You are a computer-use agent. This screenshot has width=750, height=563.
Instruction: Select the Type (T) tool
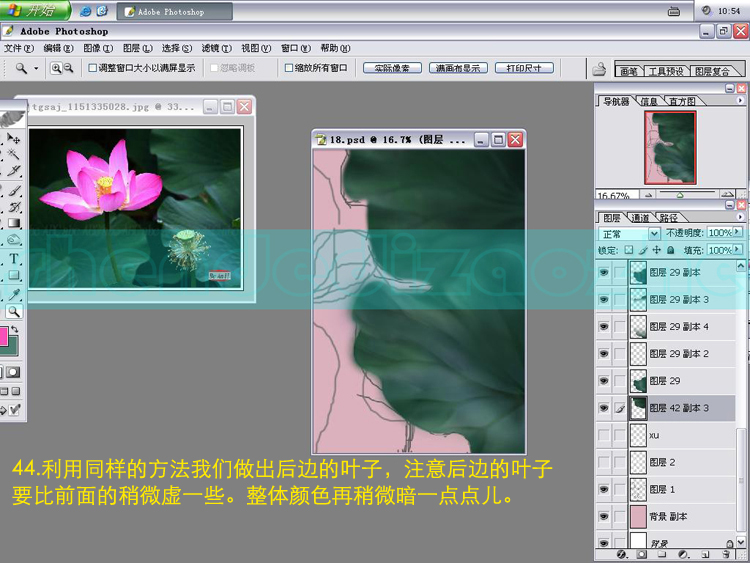coord(13,259)
